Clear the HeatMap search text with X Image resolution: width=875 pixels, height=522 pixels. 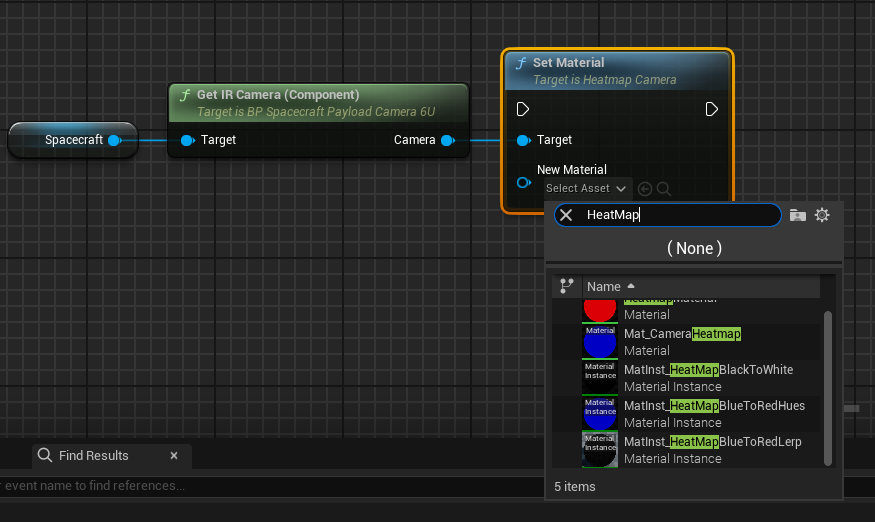click(x=566, y=215)
